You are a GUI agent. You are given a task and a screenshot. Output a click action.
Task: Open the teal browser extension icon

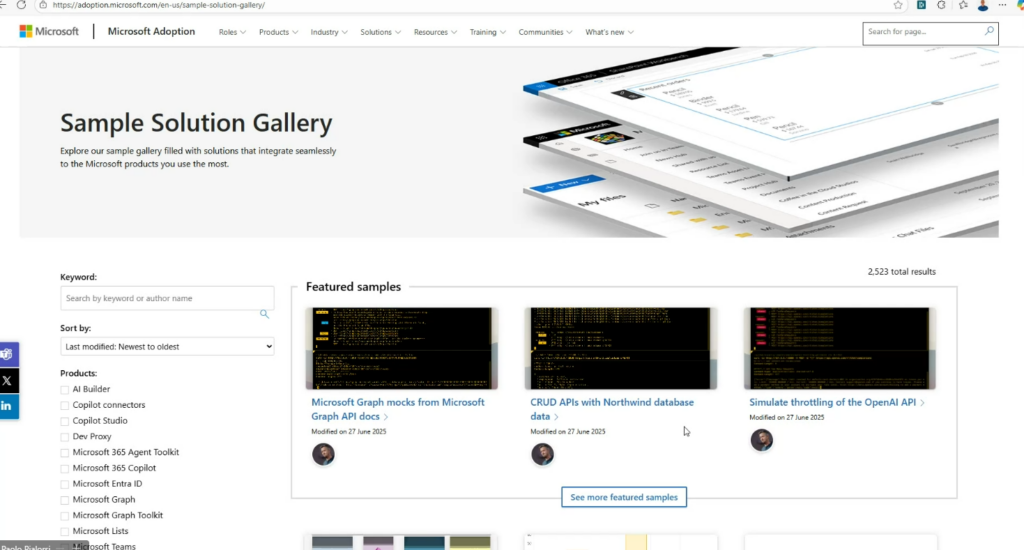coord(921,5)
